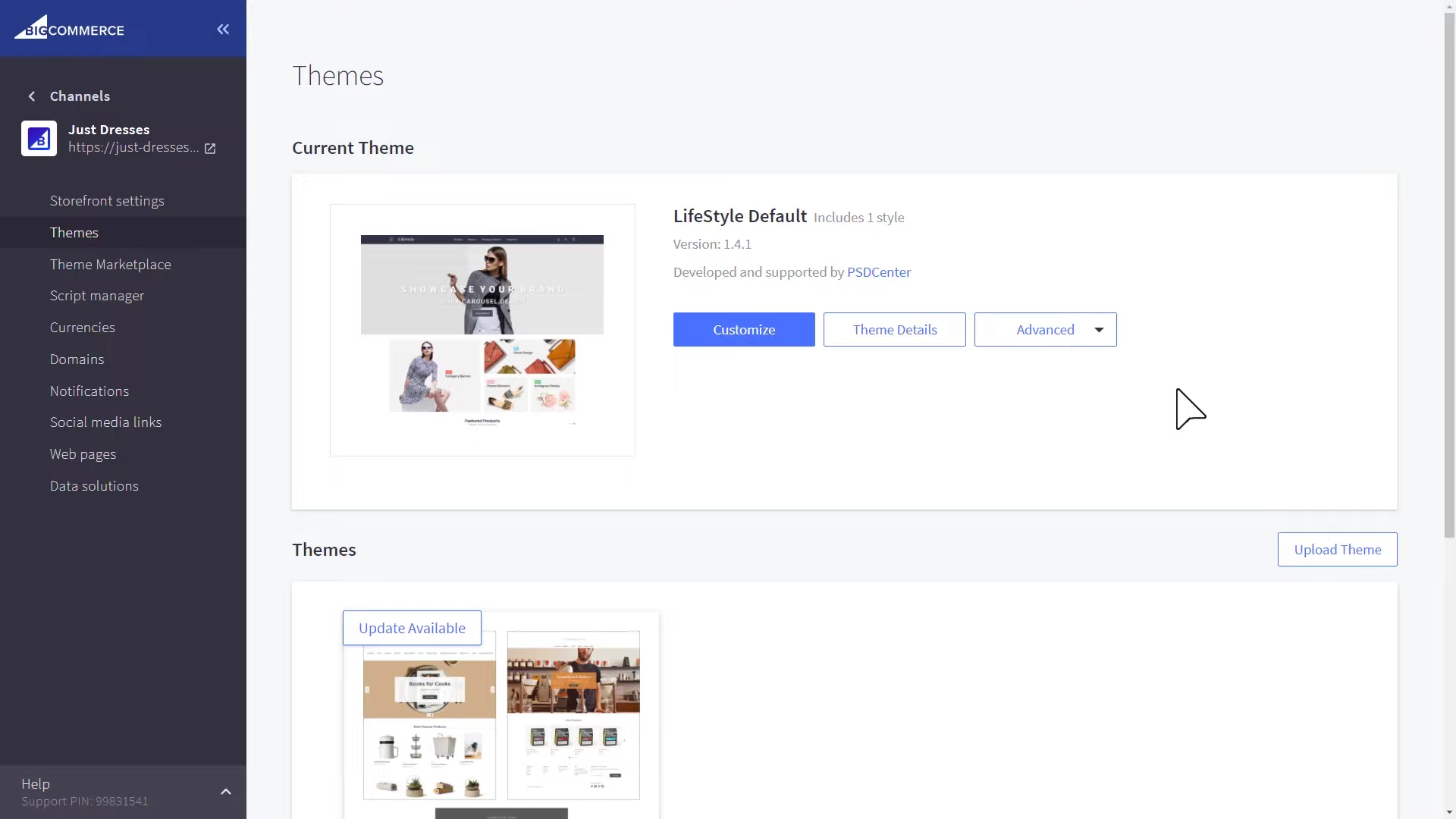Collapse the sidebar with the double-chevron icon

point(223,30)
